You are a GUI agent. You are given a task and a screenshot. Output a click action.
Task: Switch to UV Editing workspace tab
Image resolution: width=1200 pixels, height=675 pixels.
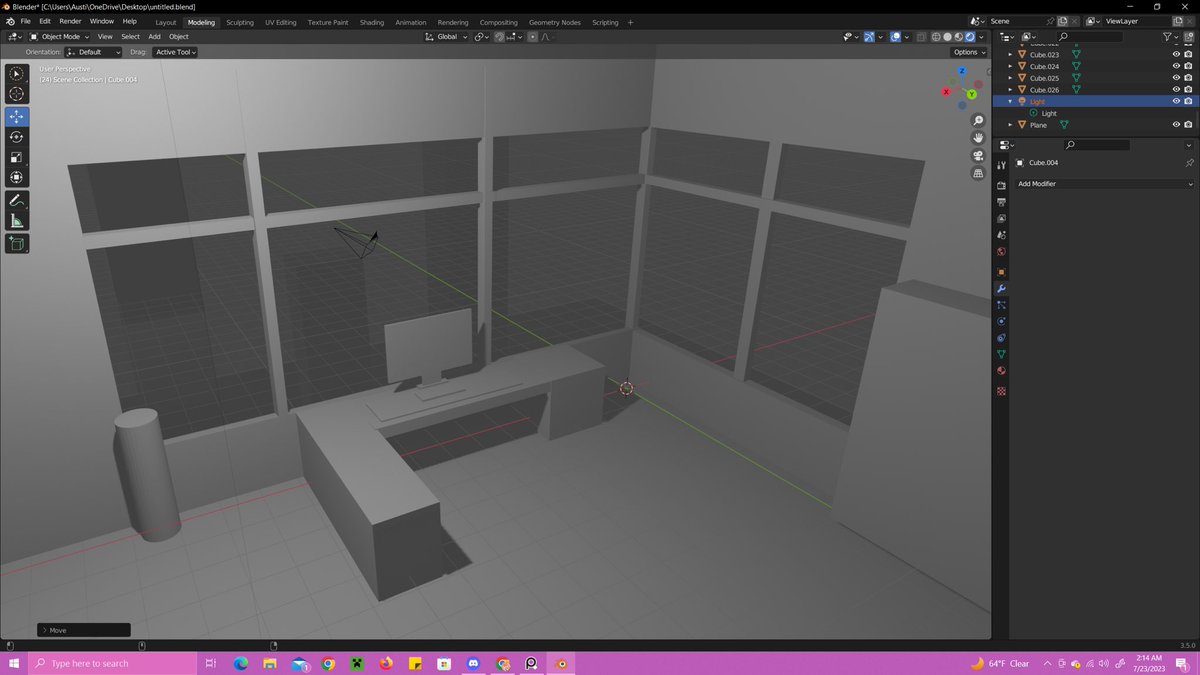click(281, 22)
